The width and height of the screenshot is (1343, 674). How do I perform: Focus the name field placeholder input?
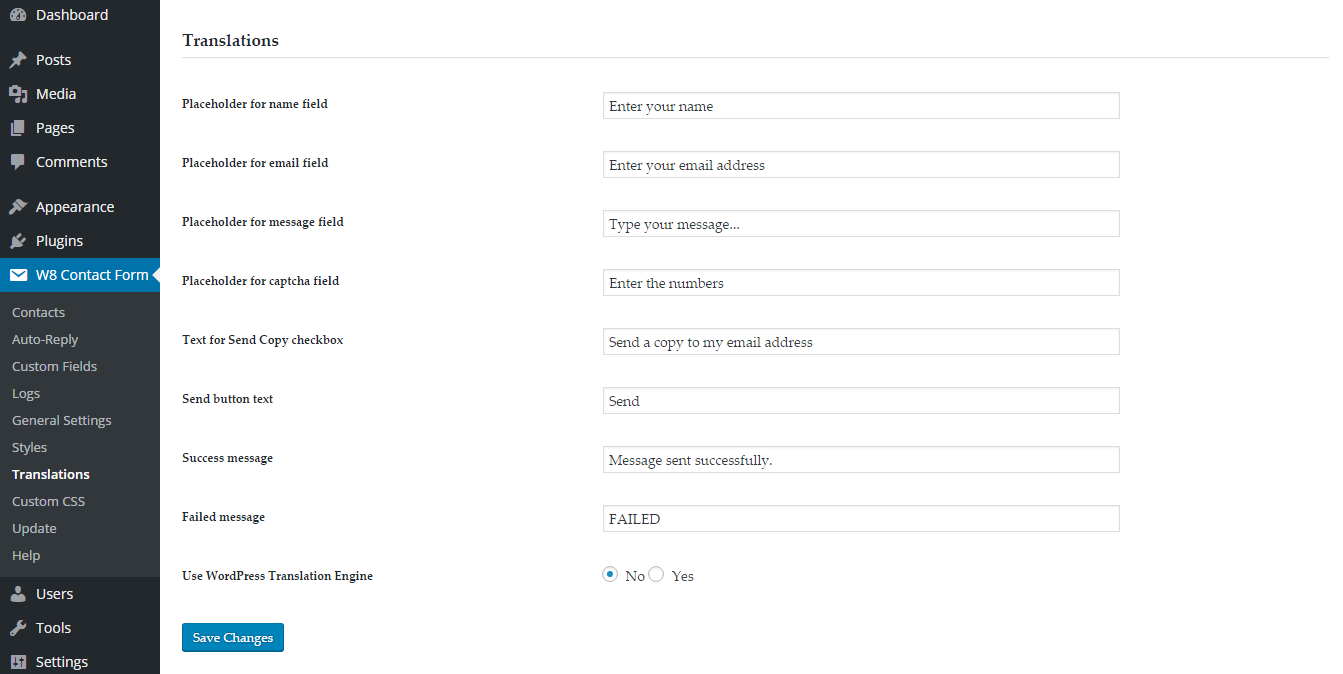point(861,106)
